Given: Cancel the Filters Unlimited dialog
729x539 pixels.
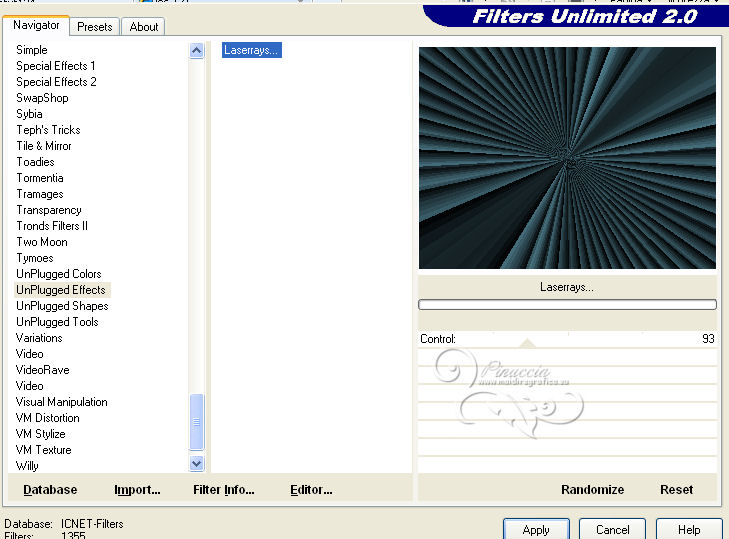Looking at the screenshot, I should [612, 530].
